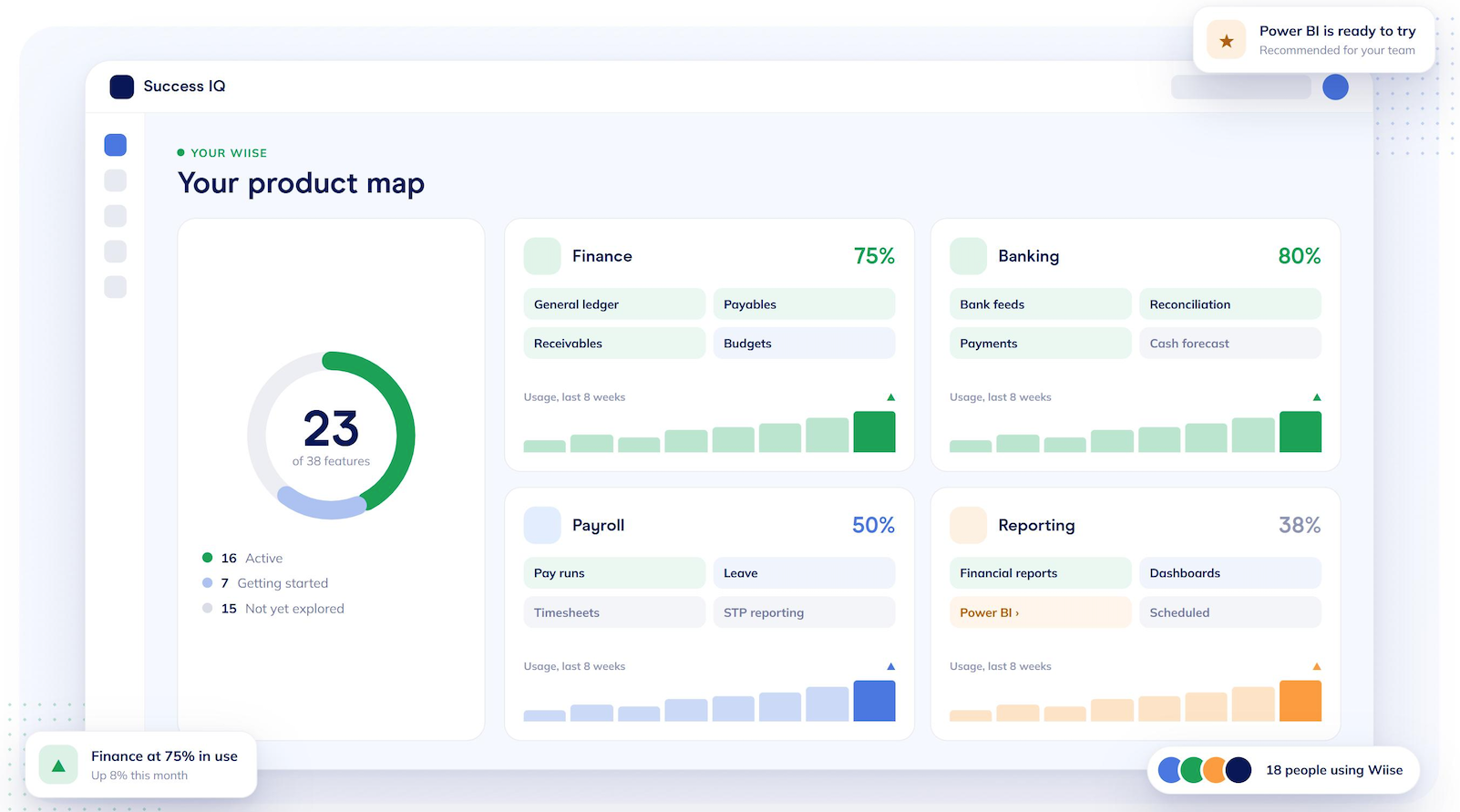This screenshot has width=1460, height=812.
Task: Select the Payables feature chip
Action: coord(804,304)
